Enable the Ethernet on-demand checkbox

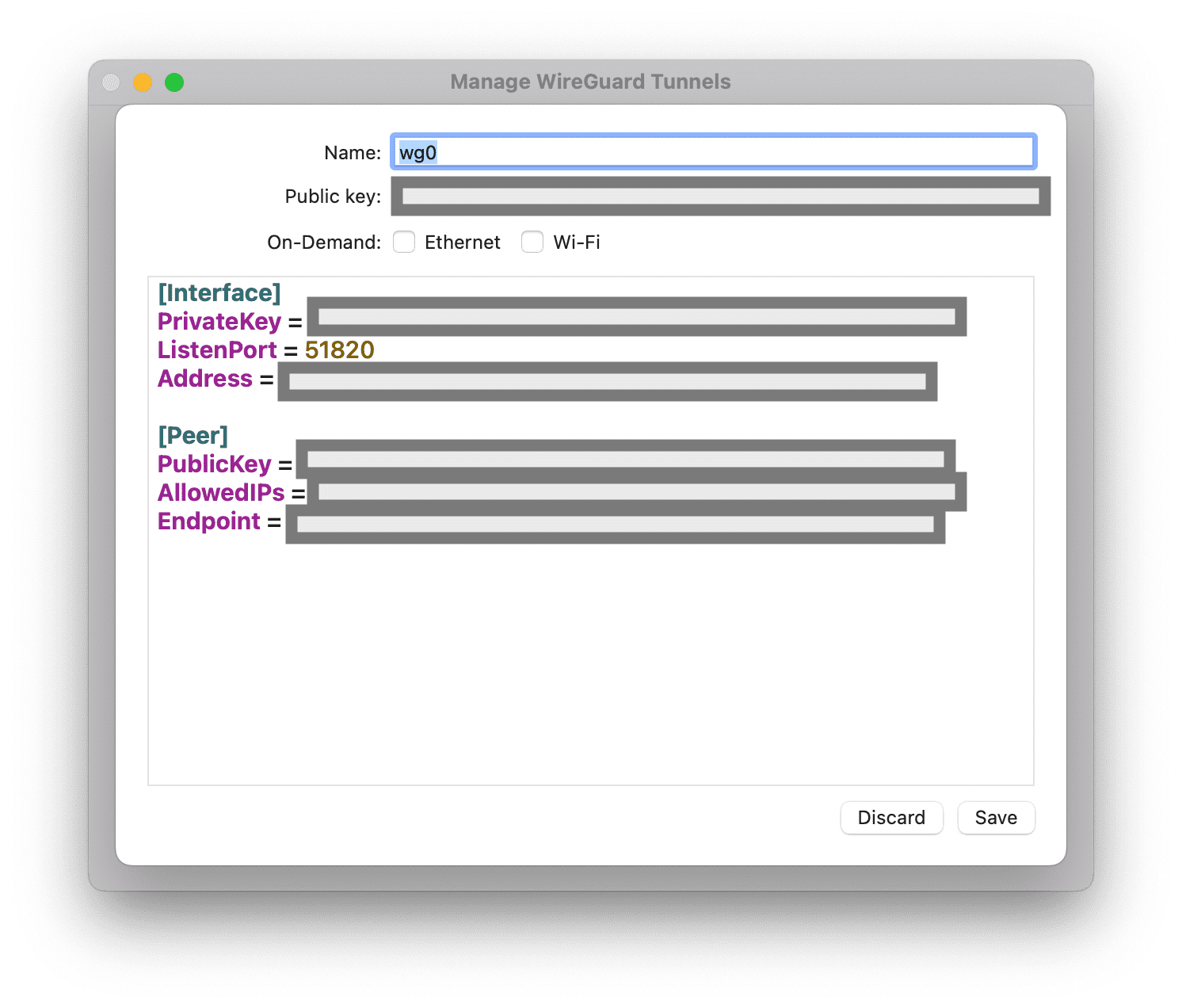(x=404, y=242)
